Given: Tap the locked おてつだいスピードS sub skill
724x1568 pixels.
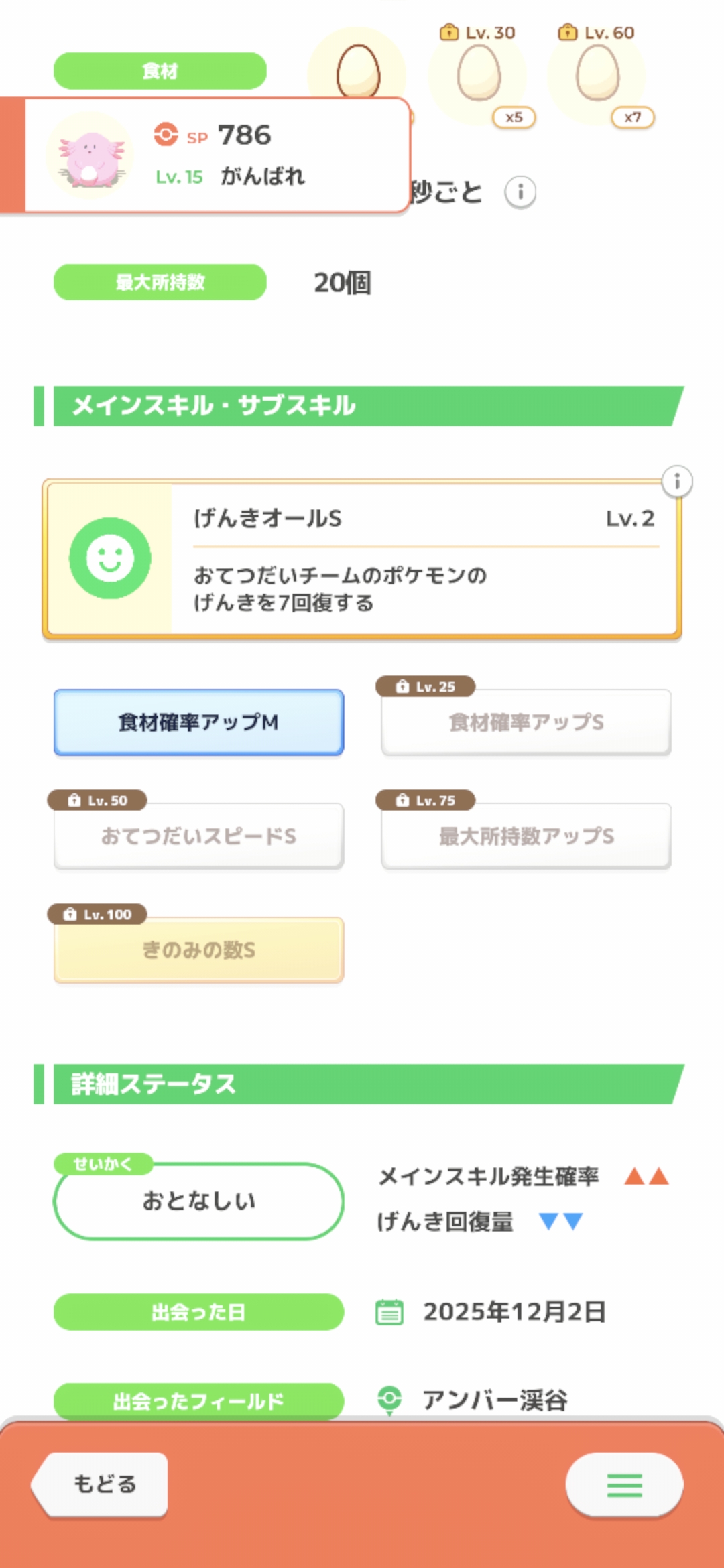Looking at the screenshot, I should coord(199,836).
